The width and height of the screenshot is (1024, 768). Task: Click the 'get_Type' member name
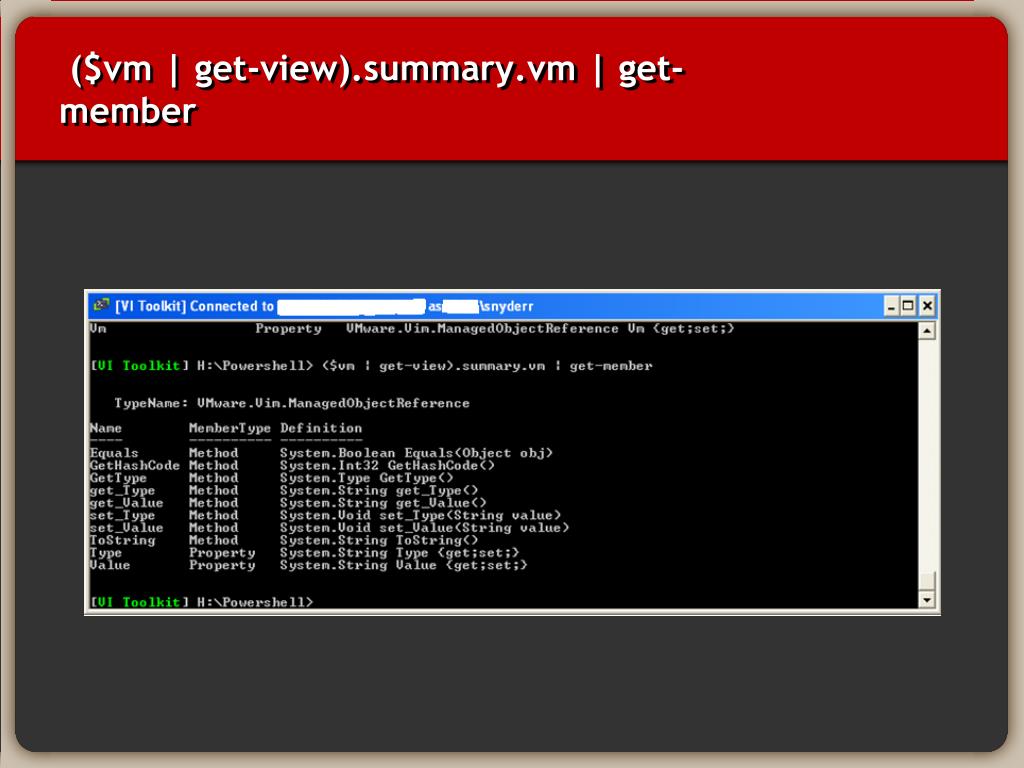click(122, 490)
